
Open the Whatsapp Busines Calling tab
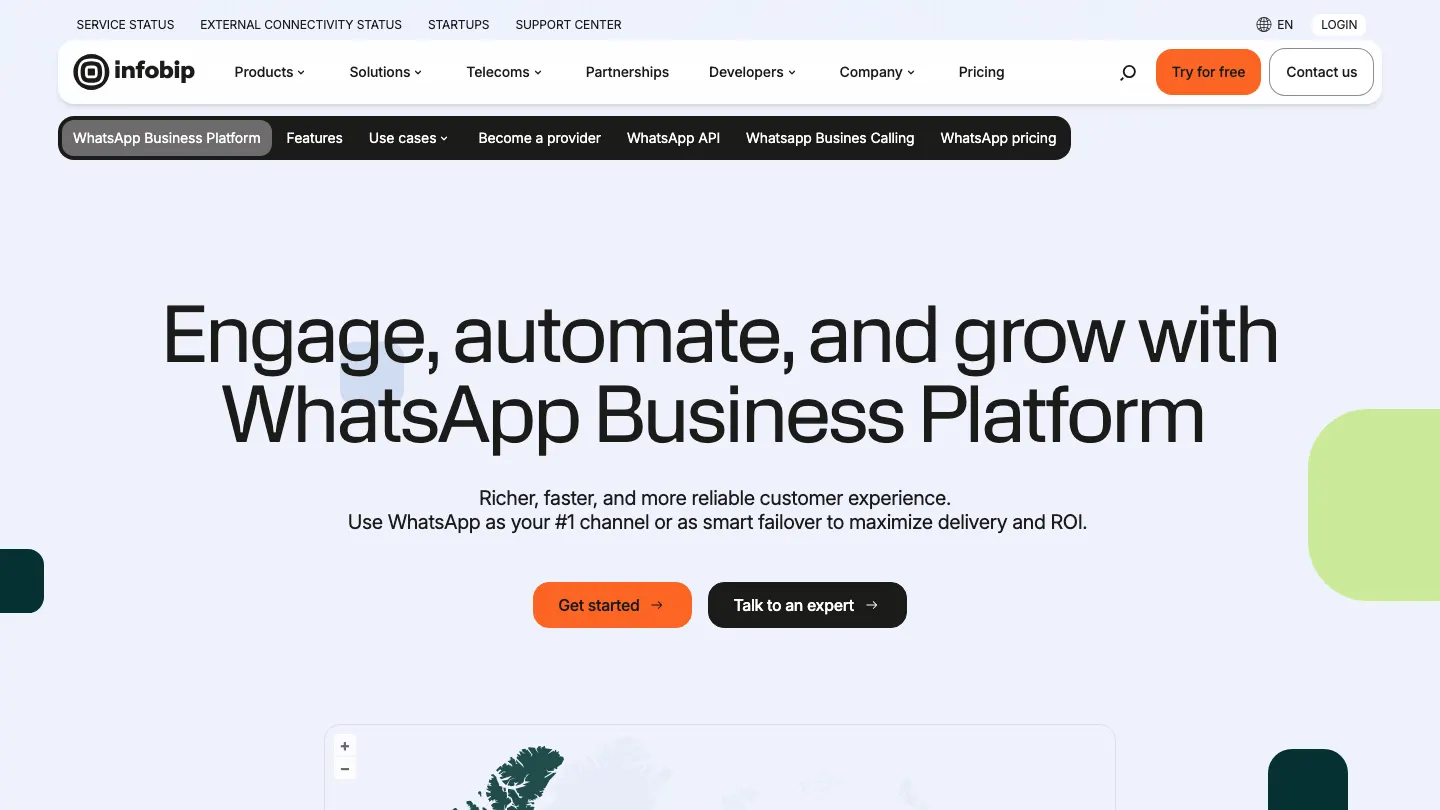coord(830,138)
